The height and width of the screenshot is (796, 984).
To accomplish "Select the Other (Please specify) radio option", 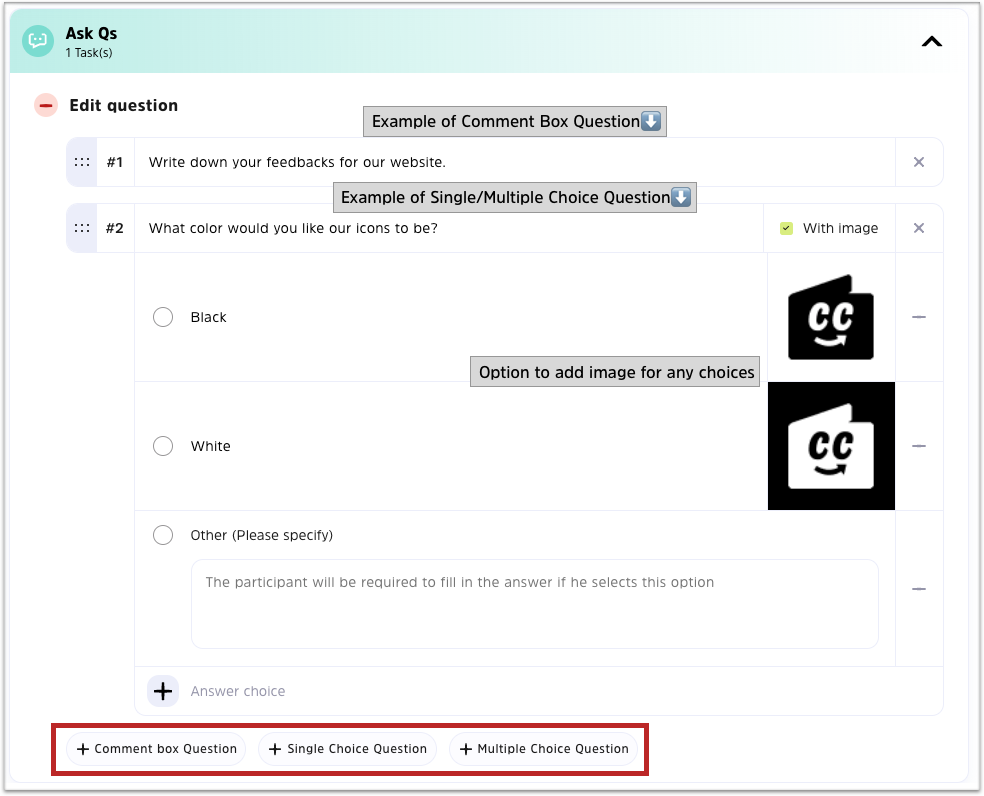I will pyautogui.click(x=163, y=535).
